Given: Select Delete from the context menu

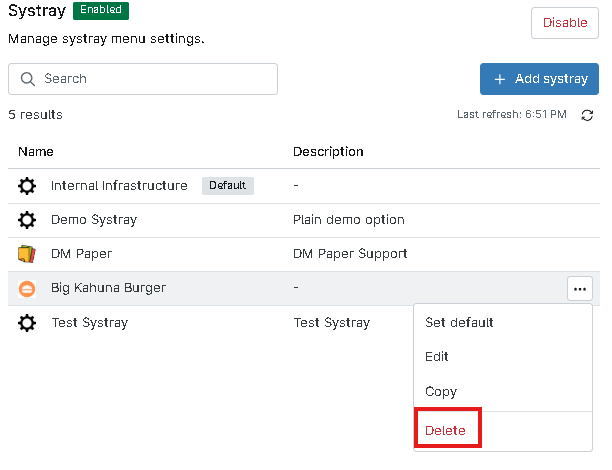Looking at the screenshot, I should (x=445, y=430).
